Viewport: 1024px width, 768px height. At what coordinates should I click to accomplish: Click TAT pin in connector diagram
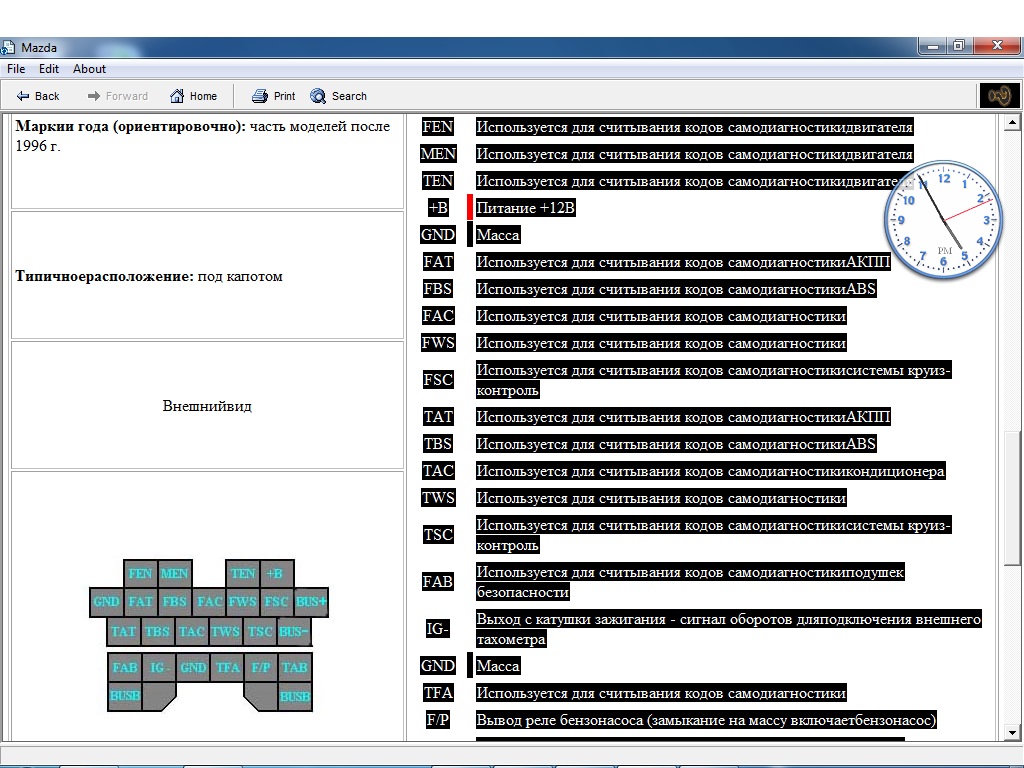[123, 632]
